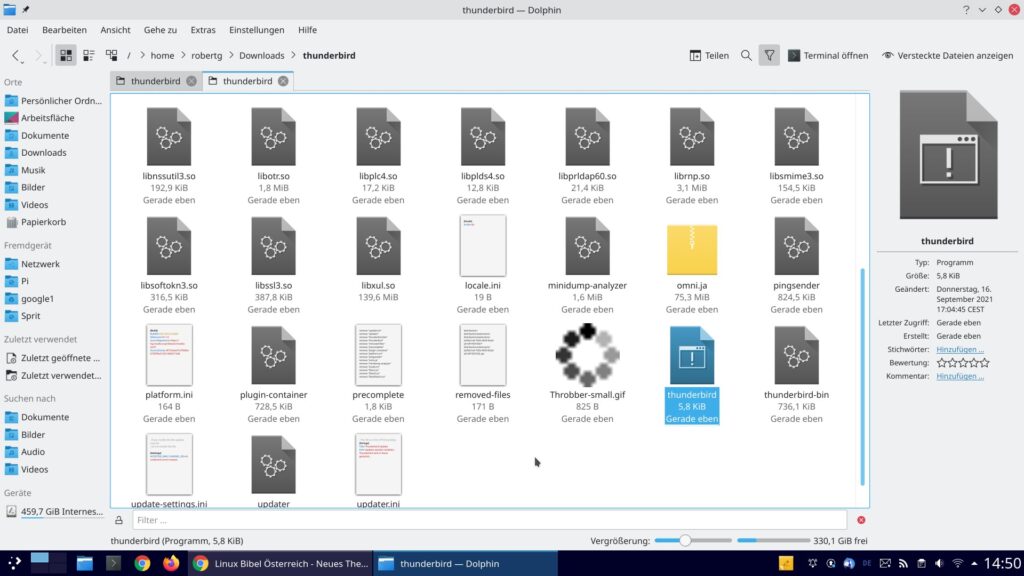Close the filter bar with red X
The height and width of the screenshot is (576, 1024).
(861, 520)
